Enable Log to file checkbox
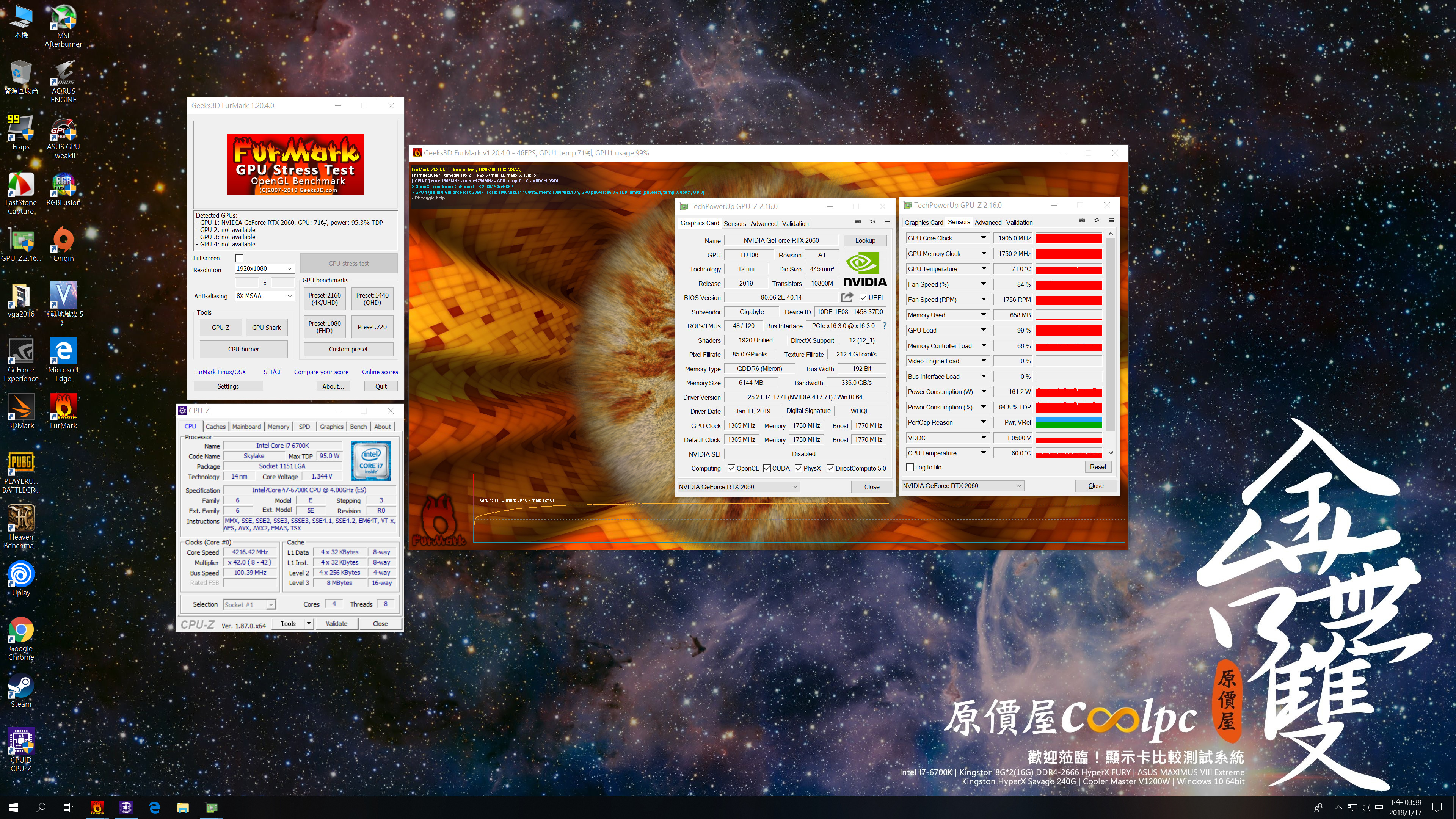 point(910,467)
